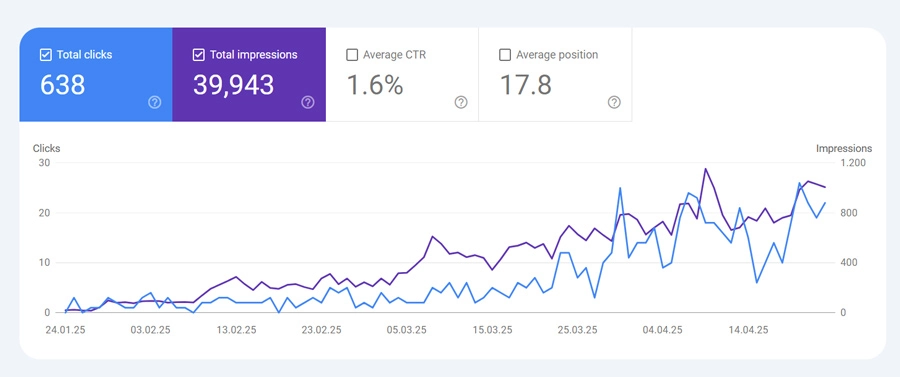Click the highest purple impressions peak
This screenshot has height=377, width=900.
(705, 169)
